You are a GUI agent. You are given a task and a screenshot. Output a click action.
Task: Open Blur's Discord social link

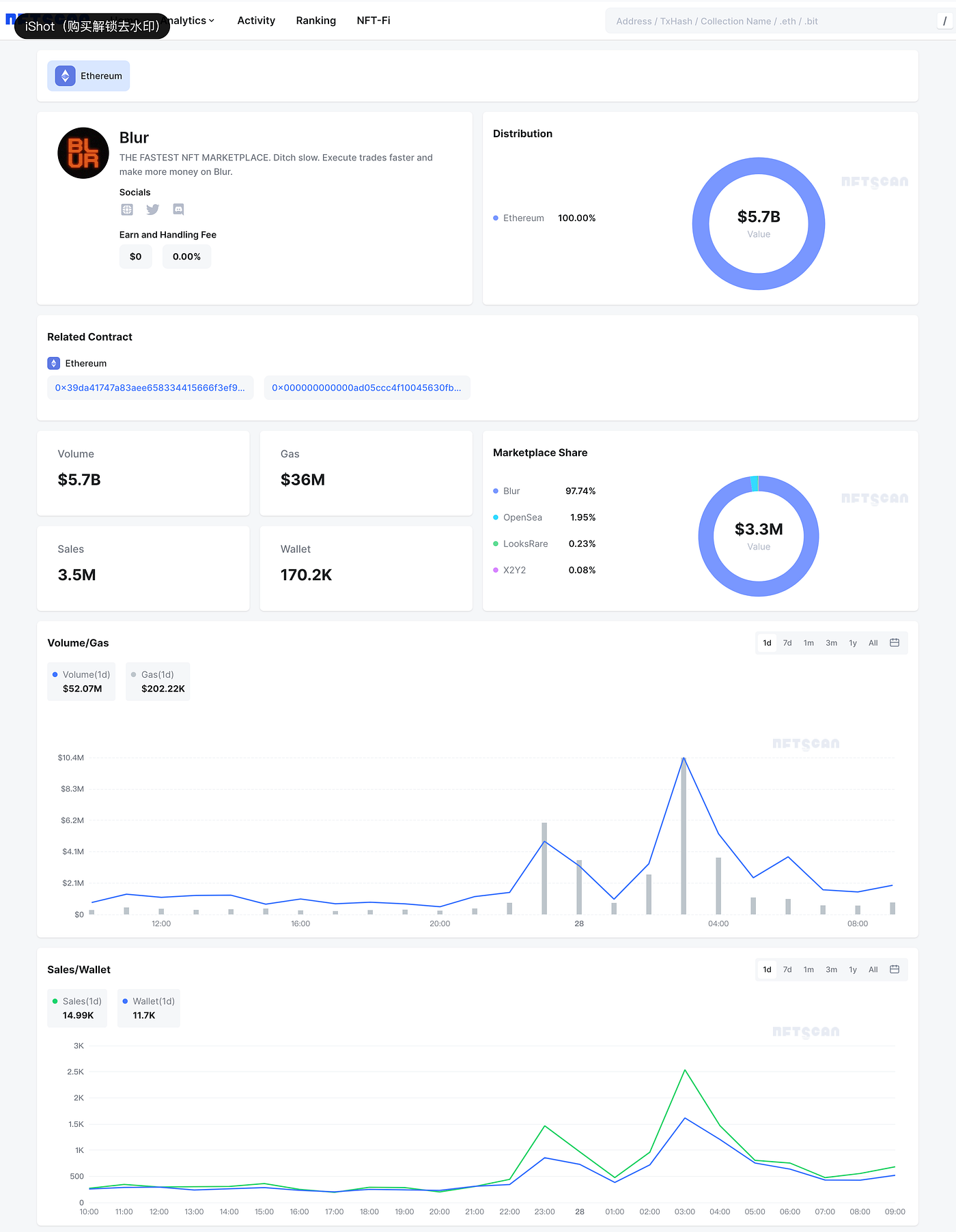[178, 210]
